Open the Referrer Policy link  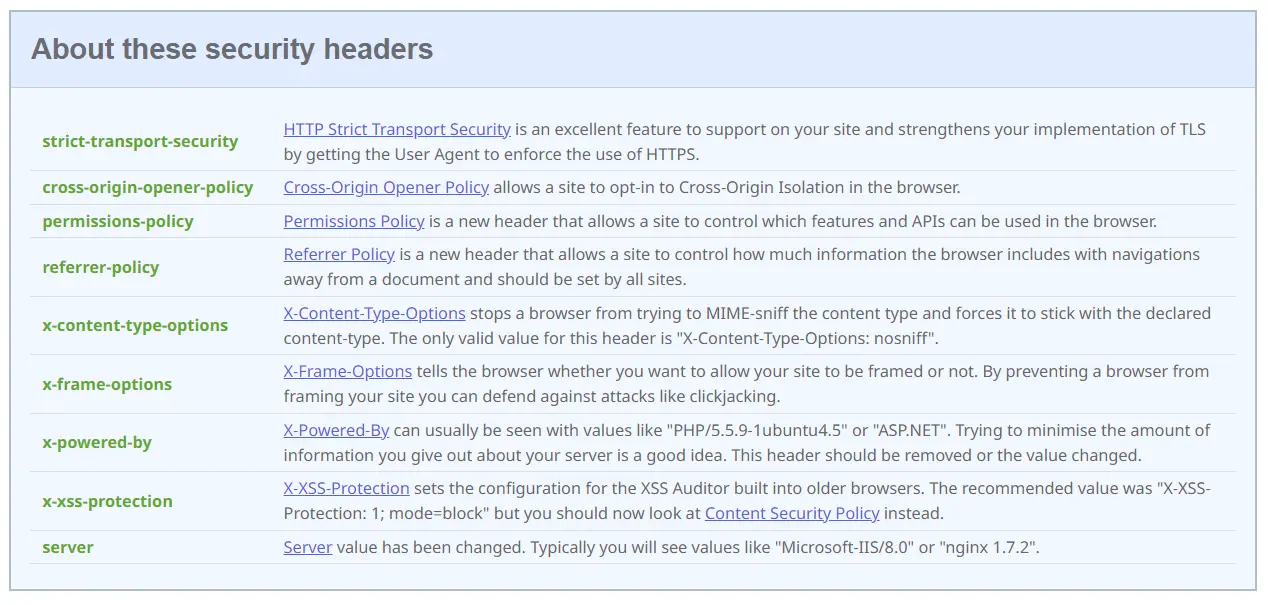339,255
